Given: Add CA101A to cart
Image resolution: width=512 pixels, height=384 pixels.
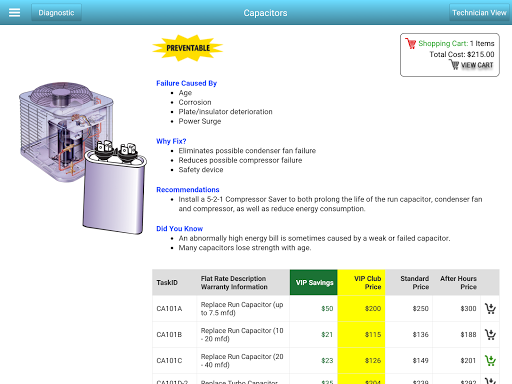Looking at the screenshot, I should pos(490,308).
